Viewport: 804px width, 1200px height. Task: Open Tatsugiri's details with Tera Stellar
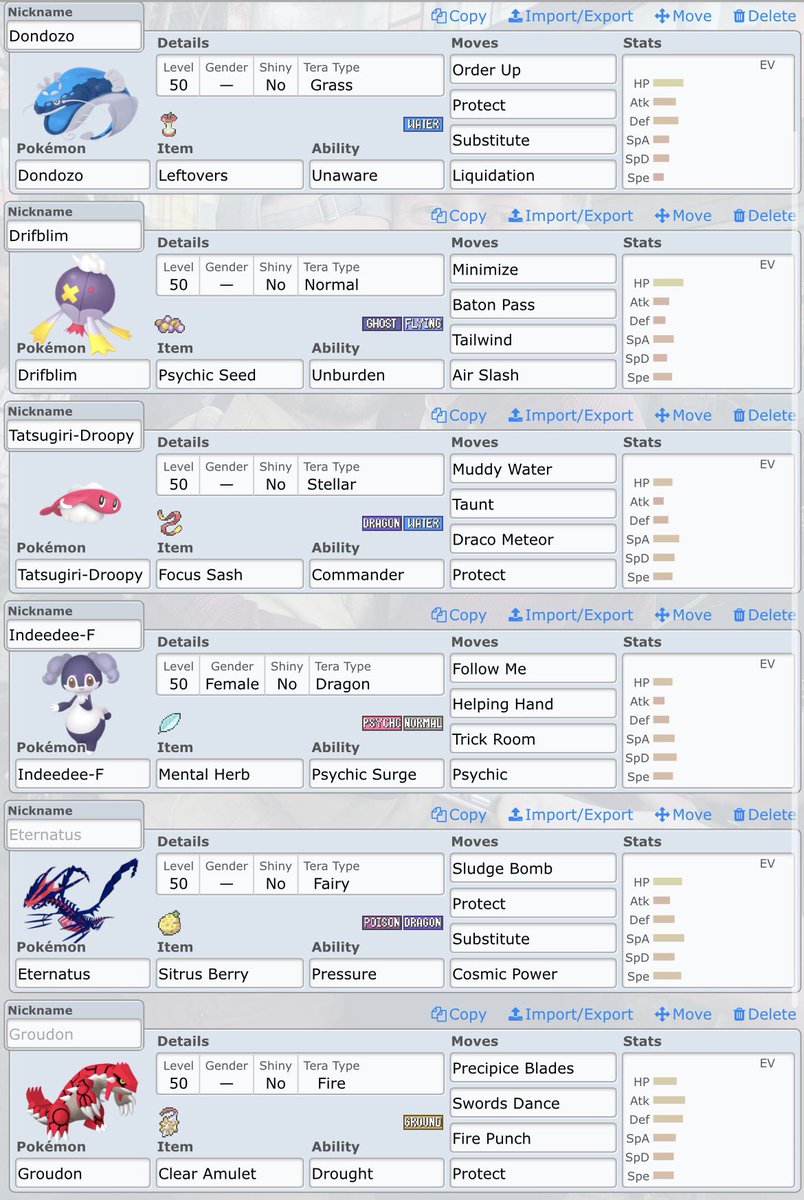click(x=300, y=475)
